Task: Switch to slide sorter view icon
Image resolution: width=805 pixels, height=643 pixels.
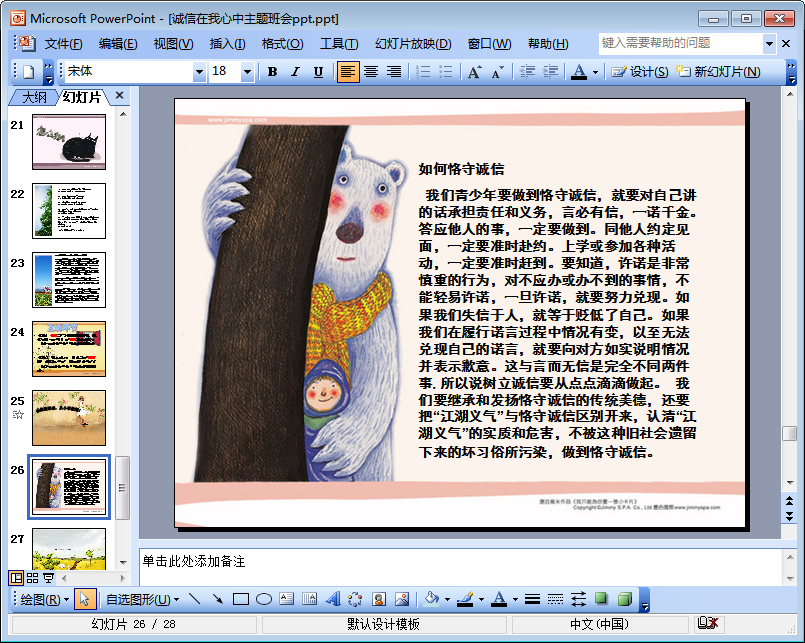Action: point(32,578)
